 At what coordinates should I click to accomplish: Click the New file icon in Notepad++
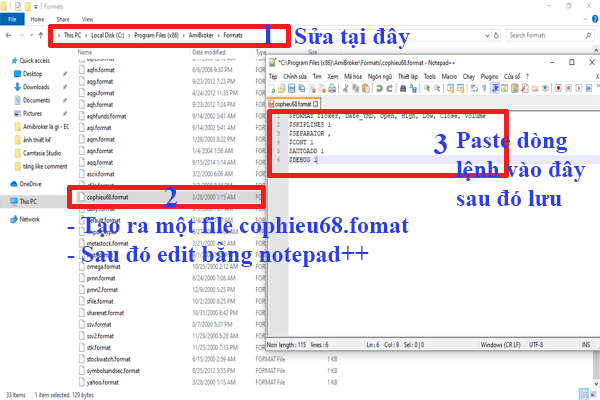click(272, 88)
